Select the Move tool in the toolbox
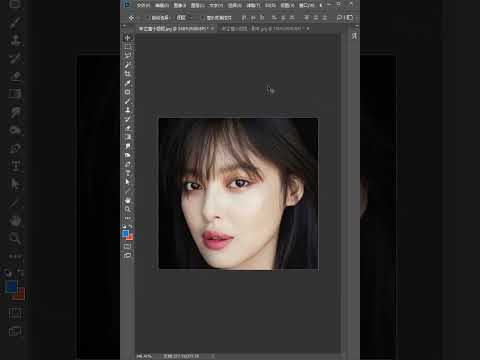This screenshot has height=360, width=480. (127, 38)
